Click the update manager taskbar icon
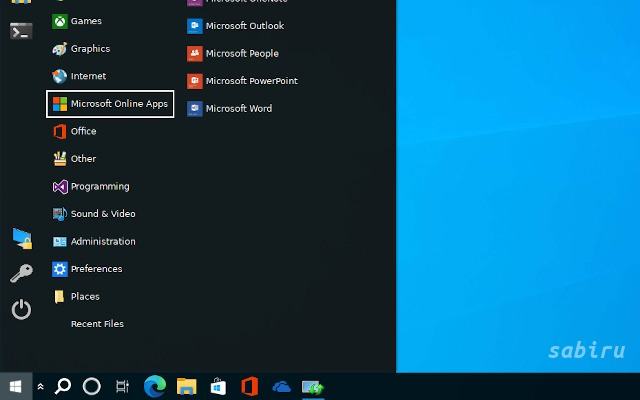640x400 pixels. (313, 387)
